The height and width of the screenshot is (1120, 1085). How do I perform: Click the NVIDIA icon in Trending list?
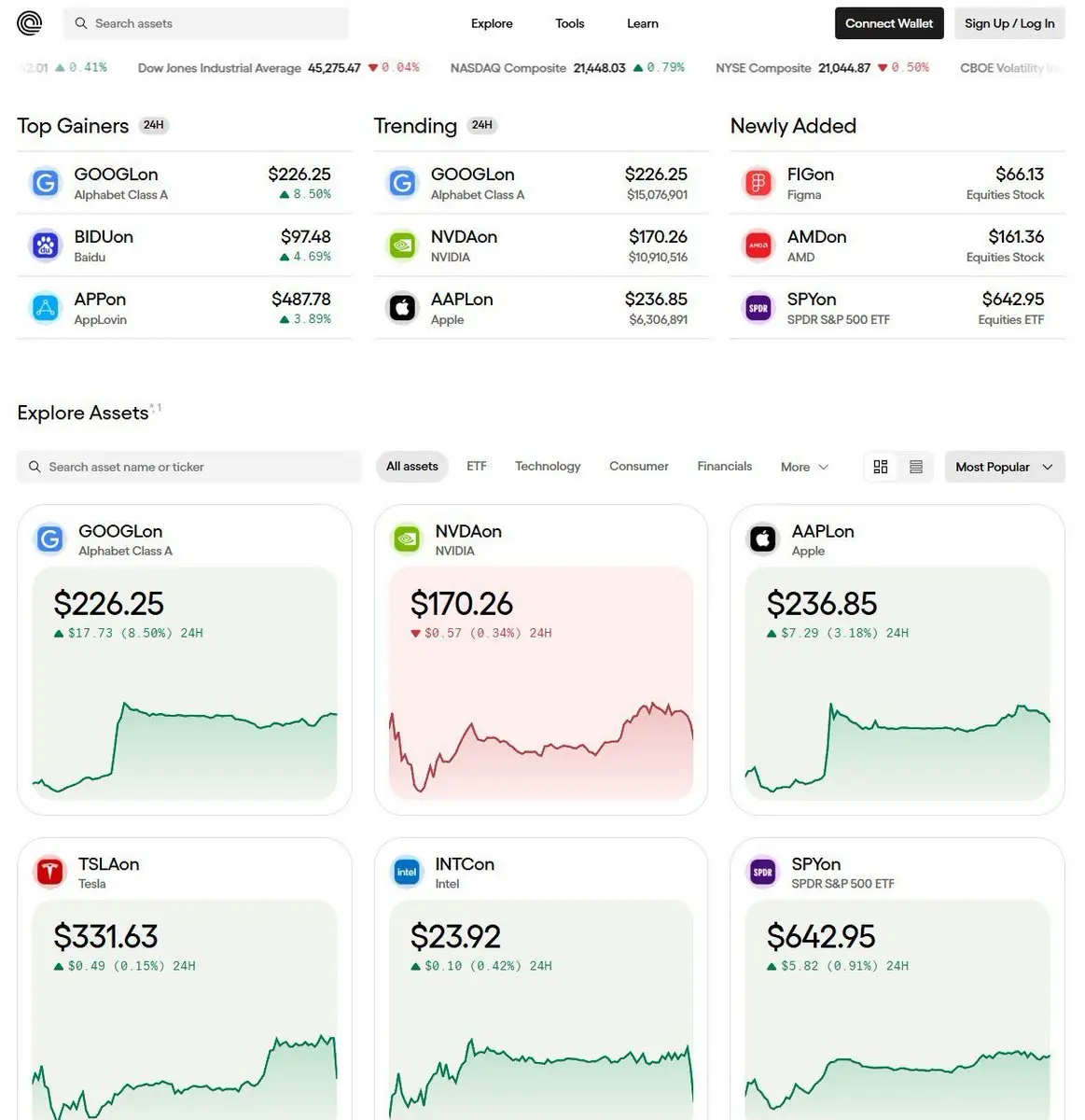402,245
